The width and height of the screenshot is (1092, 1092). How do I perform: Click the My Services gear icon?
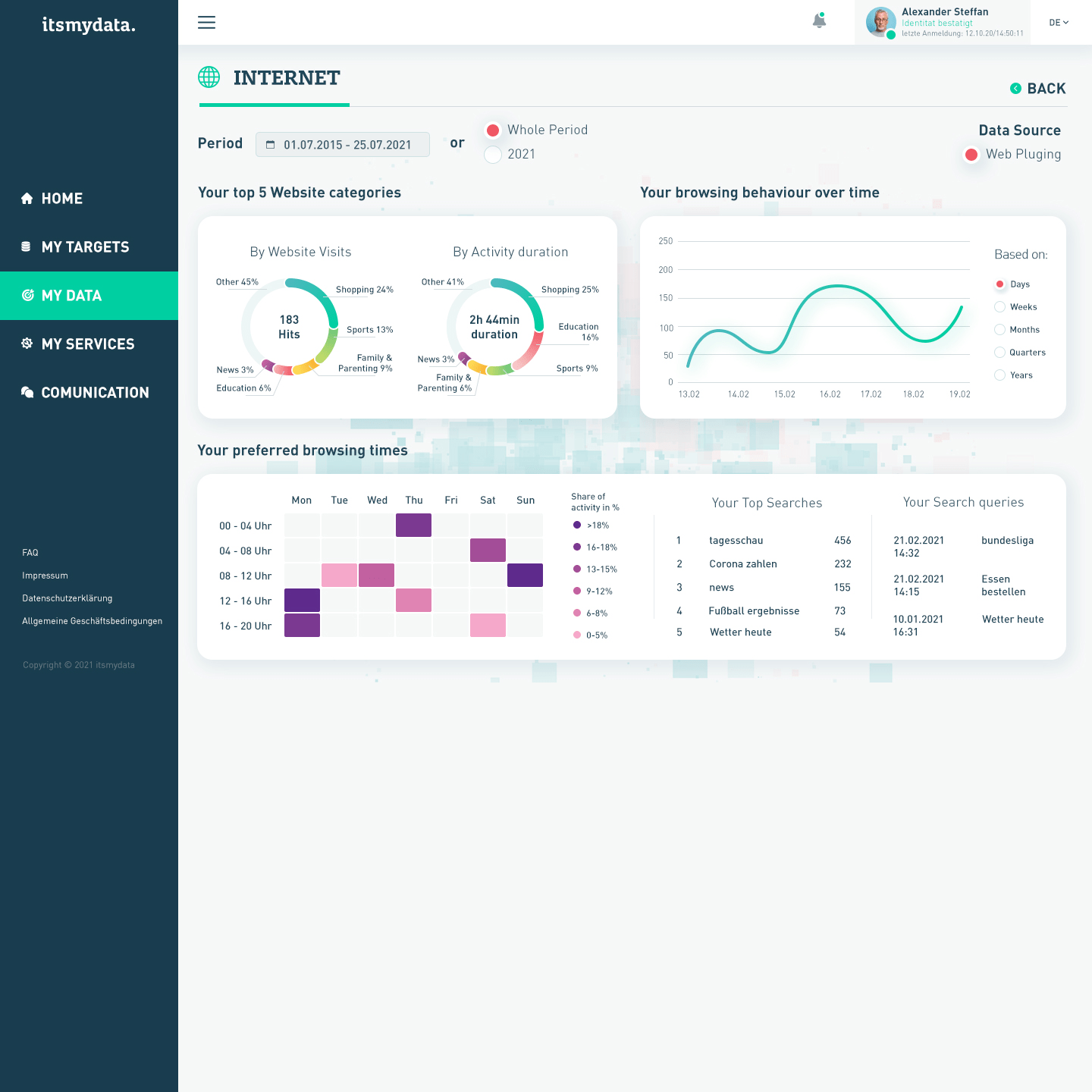pos(27,344)
